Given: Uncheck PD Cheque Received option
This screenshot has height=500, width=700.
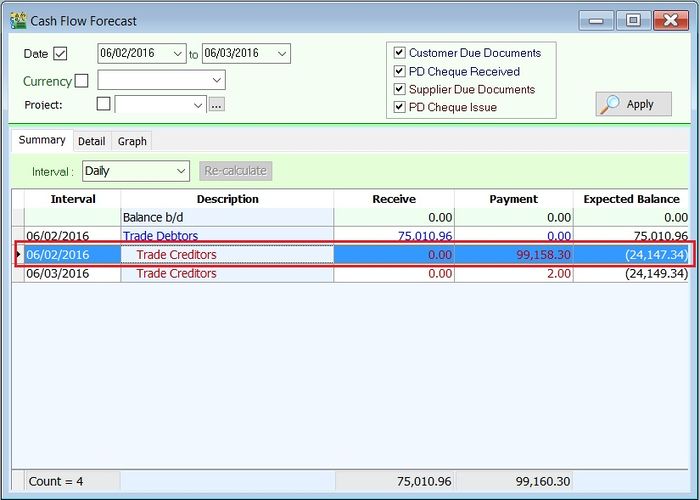Looking at the screenshot, I should coord(400,71).
